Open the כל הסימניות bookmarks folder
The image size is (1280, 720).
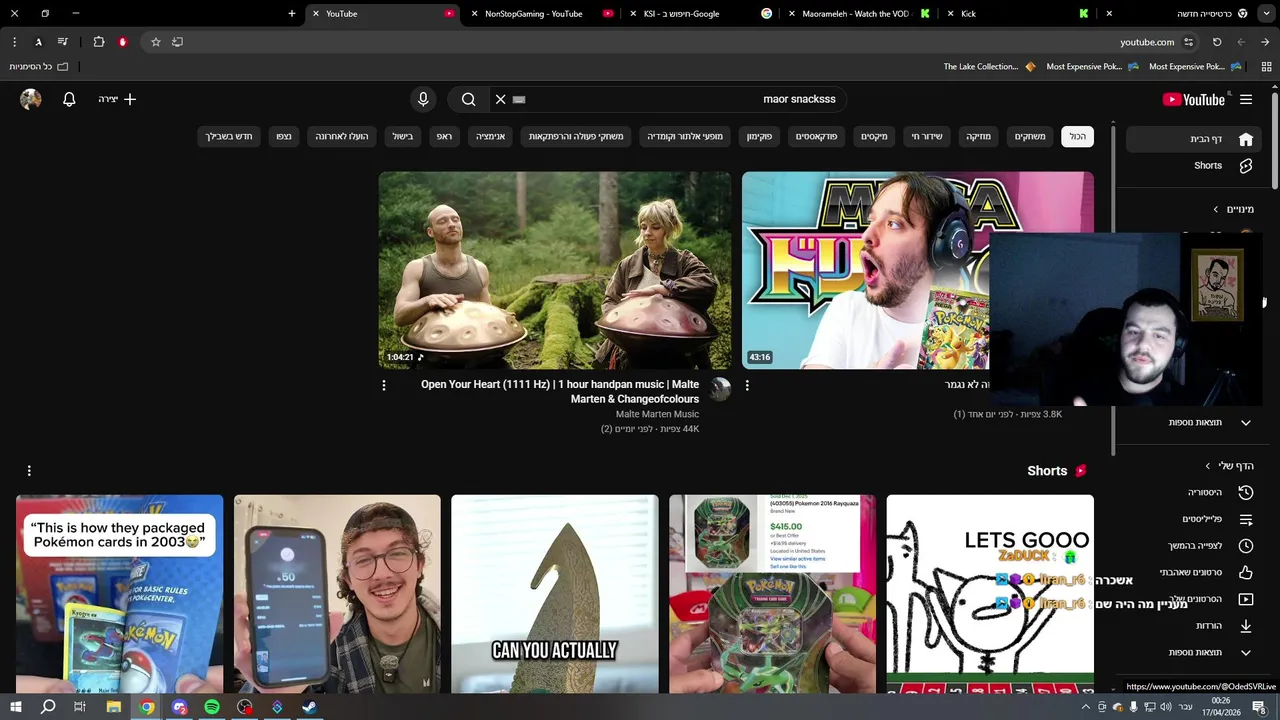pos(39,67)
